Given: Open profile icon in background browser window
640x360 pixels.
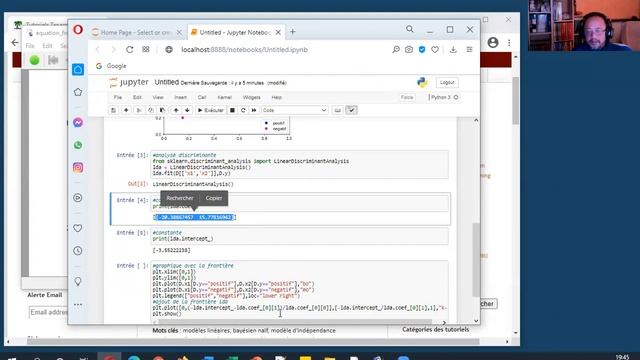Looking at the screenshot, I should pos(493,42).
